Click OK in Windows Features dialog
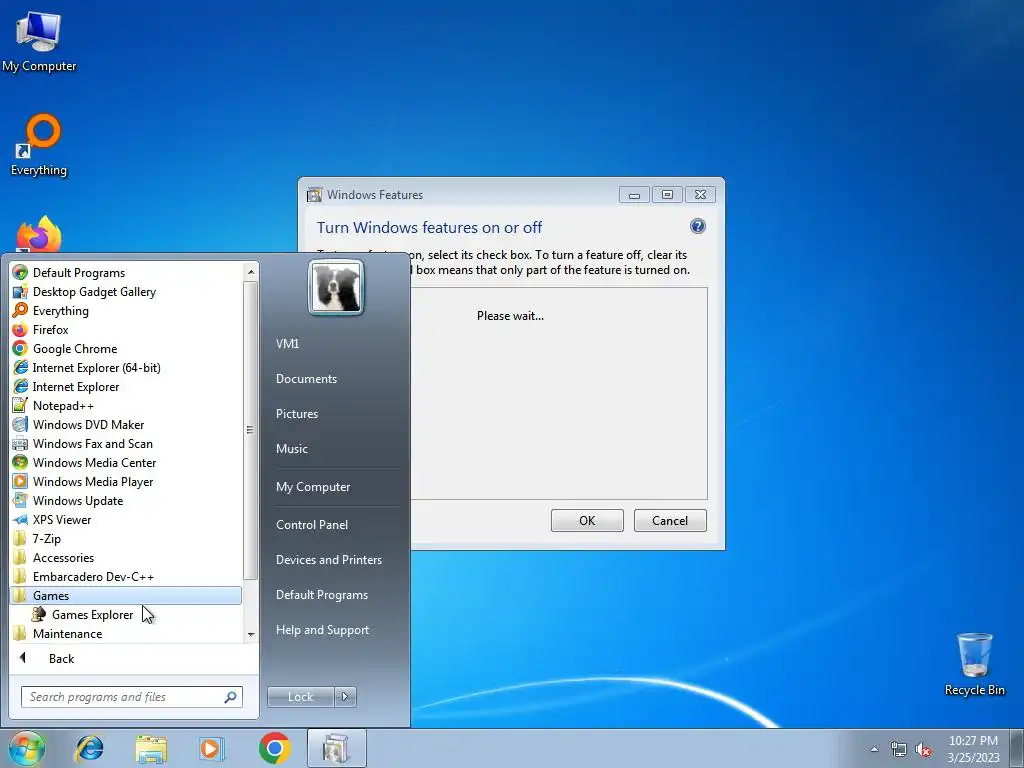 pos(587,520)
